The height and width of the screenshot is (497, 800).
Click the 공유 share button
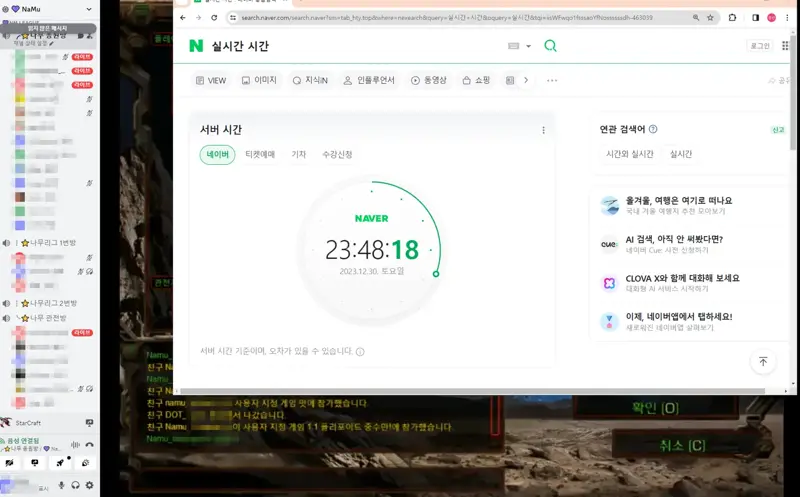(780, 81)
